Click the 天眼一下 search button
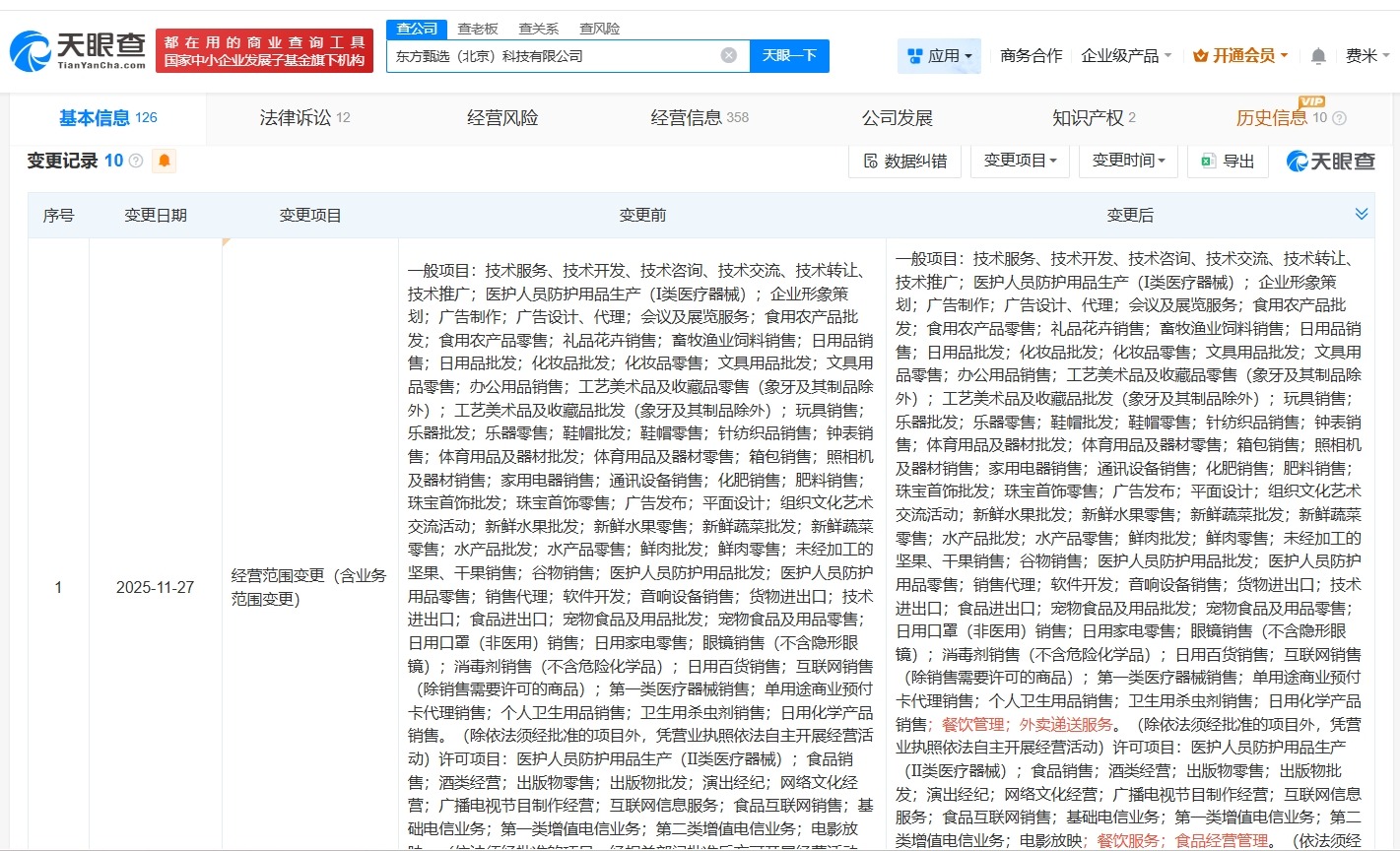This screenshot has width=1400, height=851. click(x=790, y=55)
